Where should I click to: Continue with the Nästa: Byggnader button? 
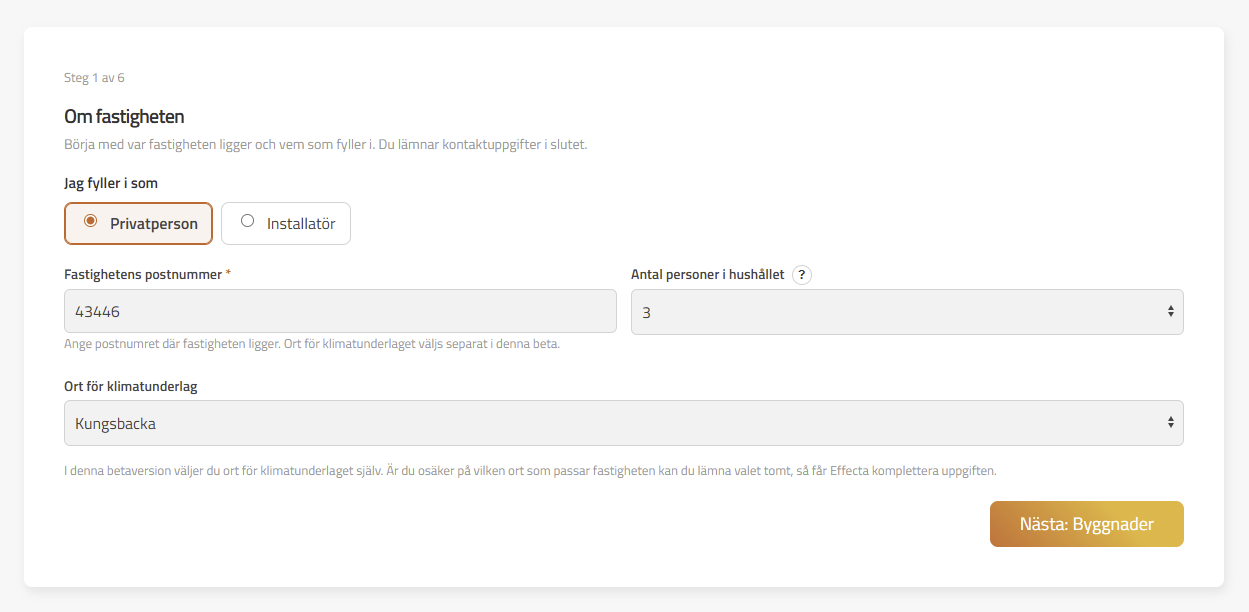tap(1087, 524)
